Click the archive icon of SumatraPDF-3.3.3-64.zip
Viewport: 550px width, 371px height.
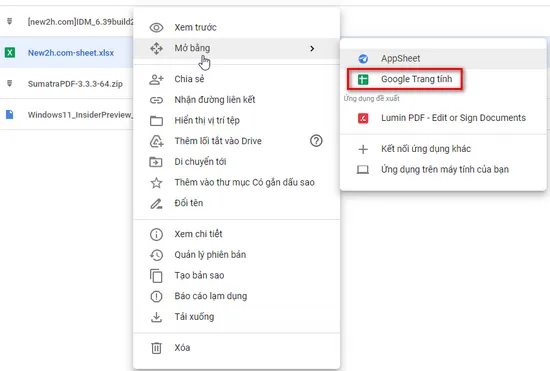click(x=10, y=83)
